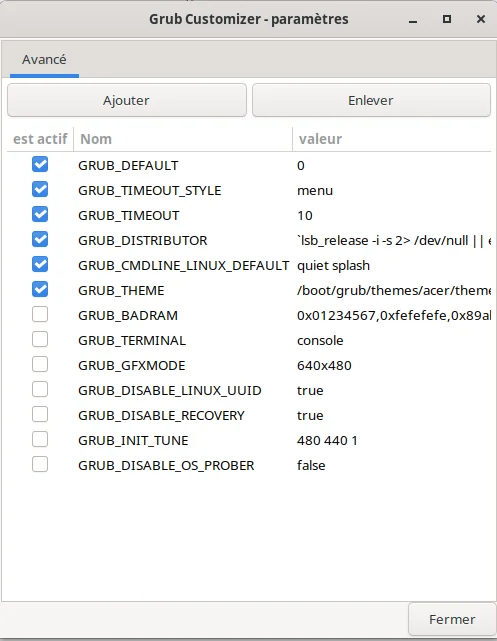Image resolution: width=497 pixels, height=641 pixels.
Task: Uncheck GRUB_DISTRIBUTOR active checkbox
Action: [40, 240]
